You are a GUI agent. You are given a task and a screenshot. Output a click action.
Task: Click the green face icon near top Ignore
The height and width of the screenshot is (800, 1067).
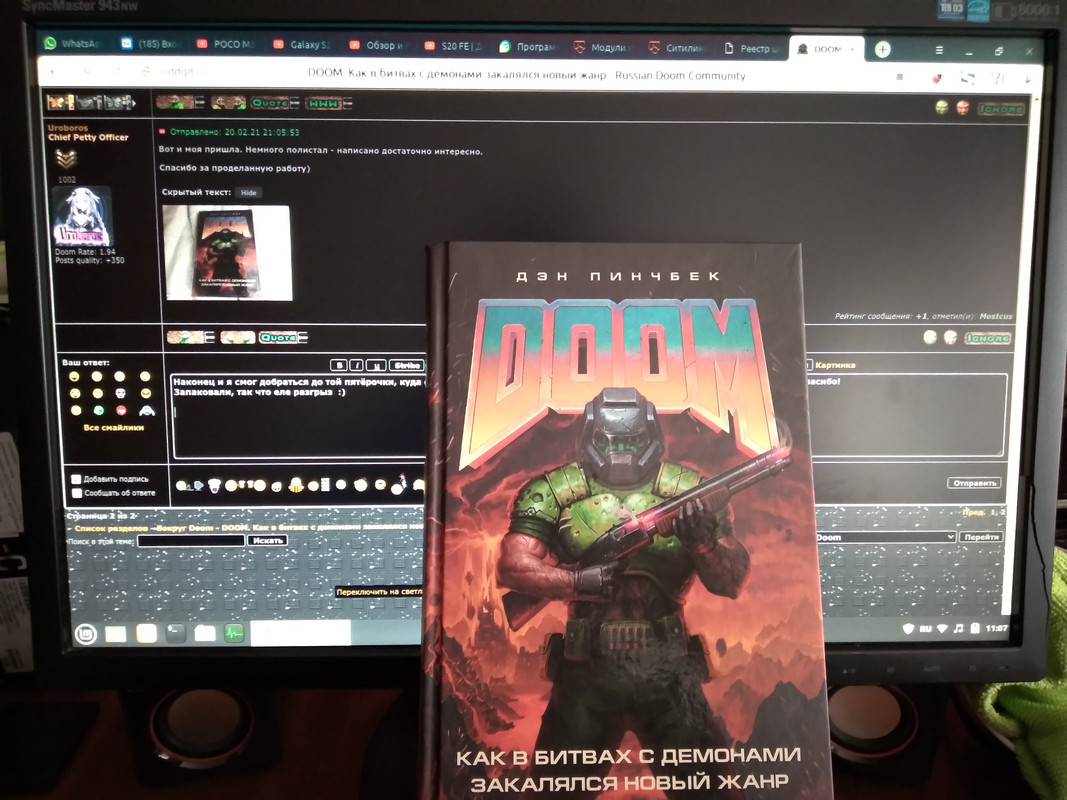[x=942, y=107]
